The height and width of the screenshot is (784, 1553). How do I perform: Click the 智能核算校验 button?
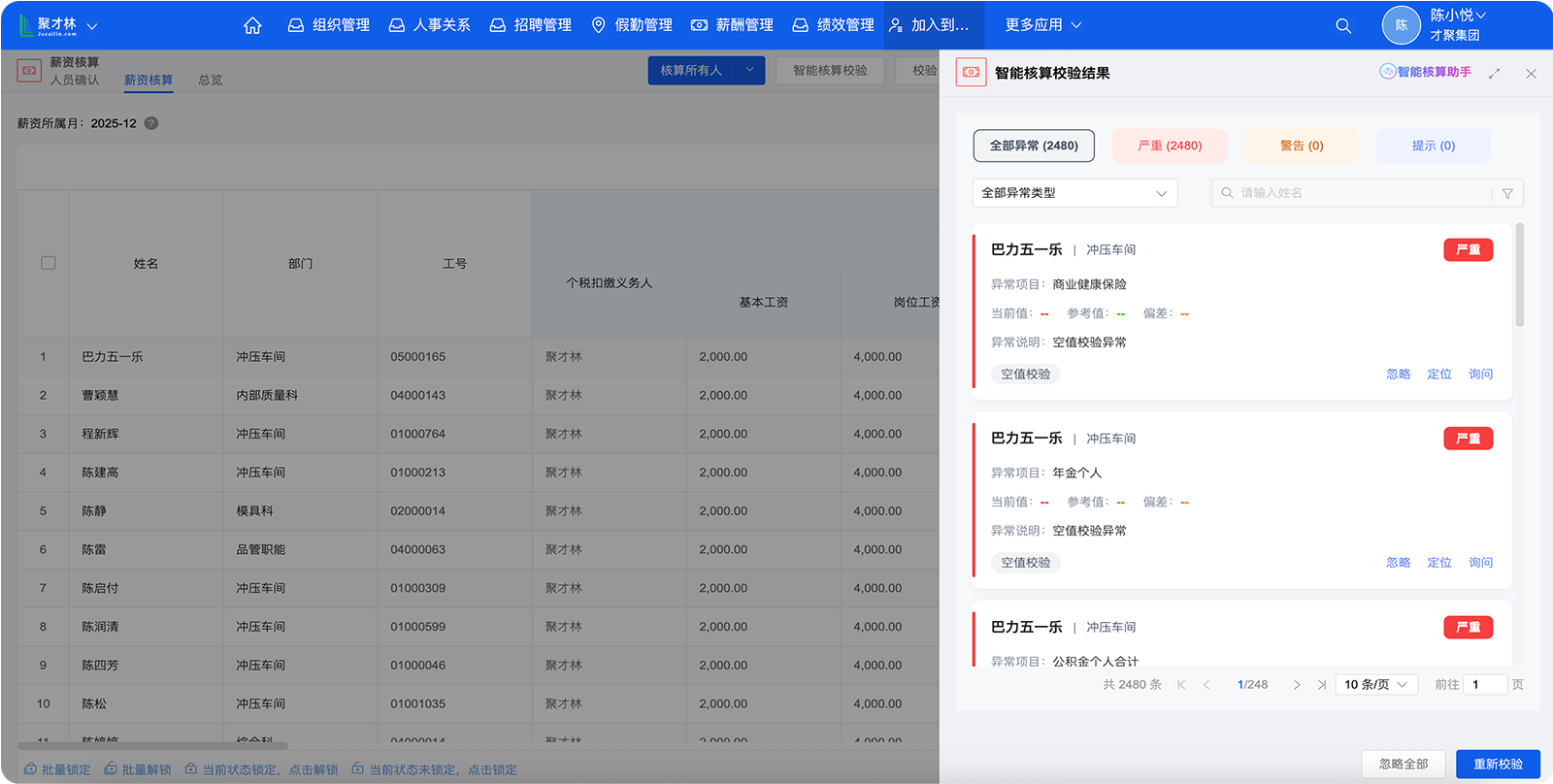coord(830,70)
